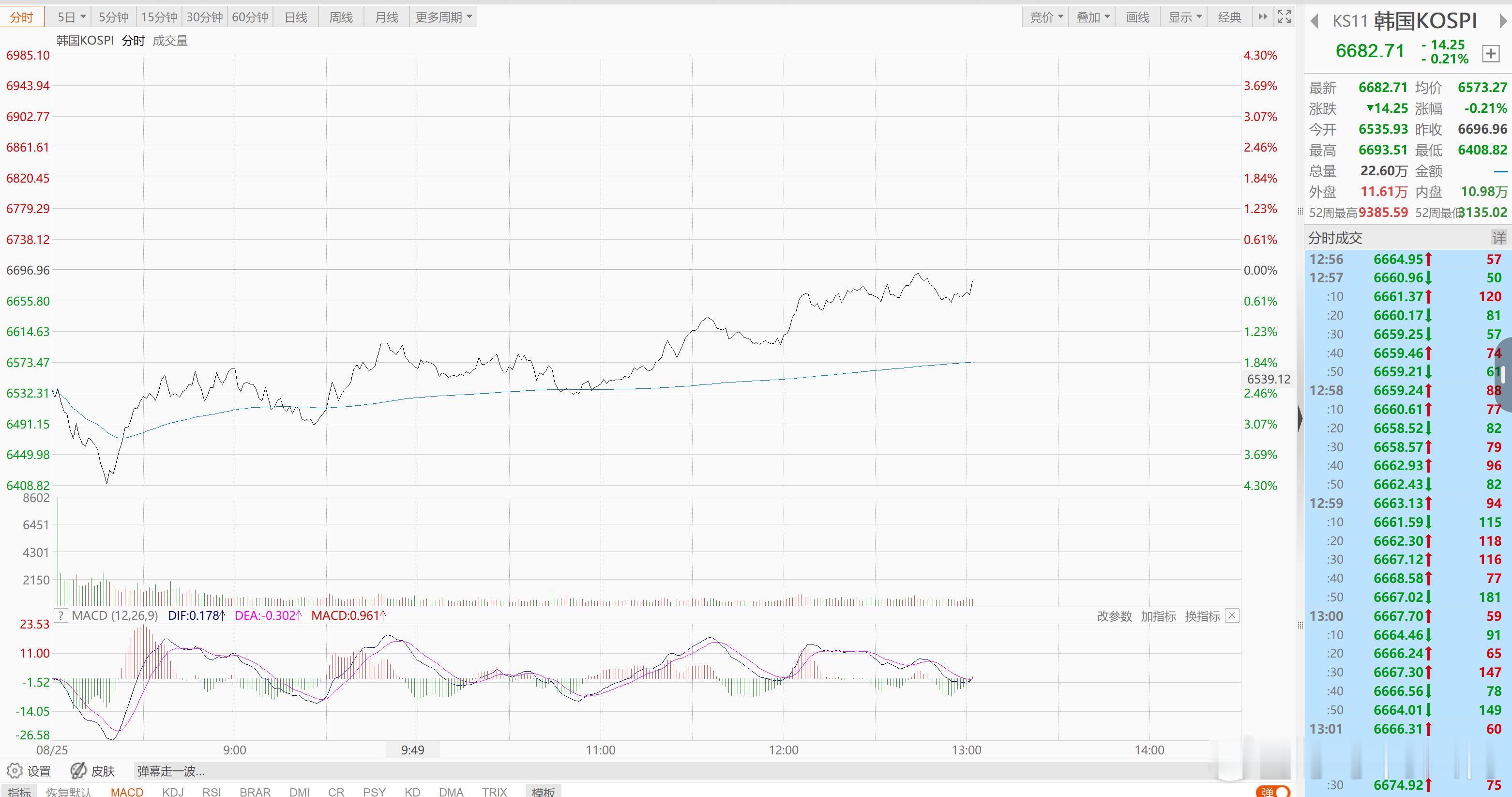Viewport: 1512px width, 797px height.
Task: Click 改参数 to edit MACD parameters
Action: click(1114, 616)
